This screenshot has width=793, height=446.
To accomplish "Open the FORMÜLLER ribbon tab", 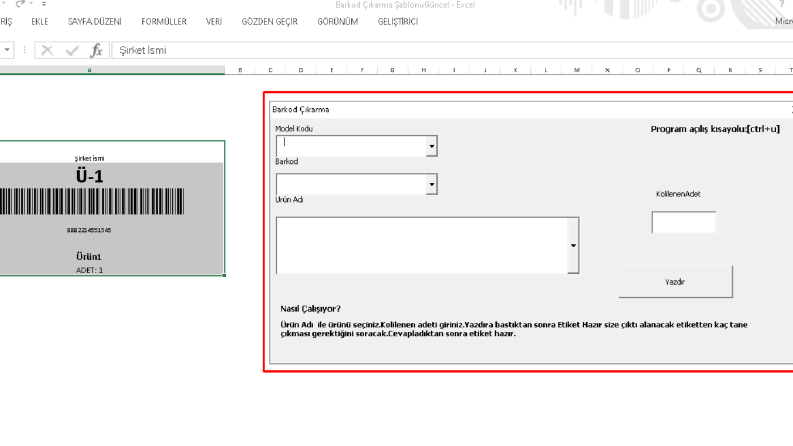I will coord(164,22).
